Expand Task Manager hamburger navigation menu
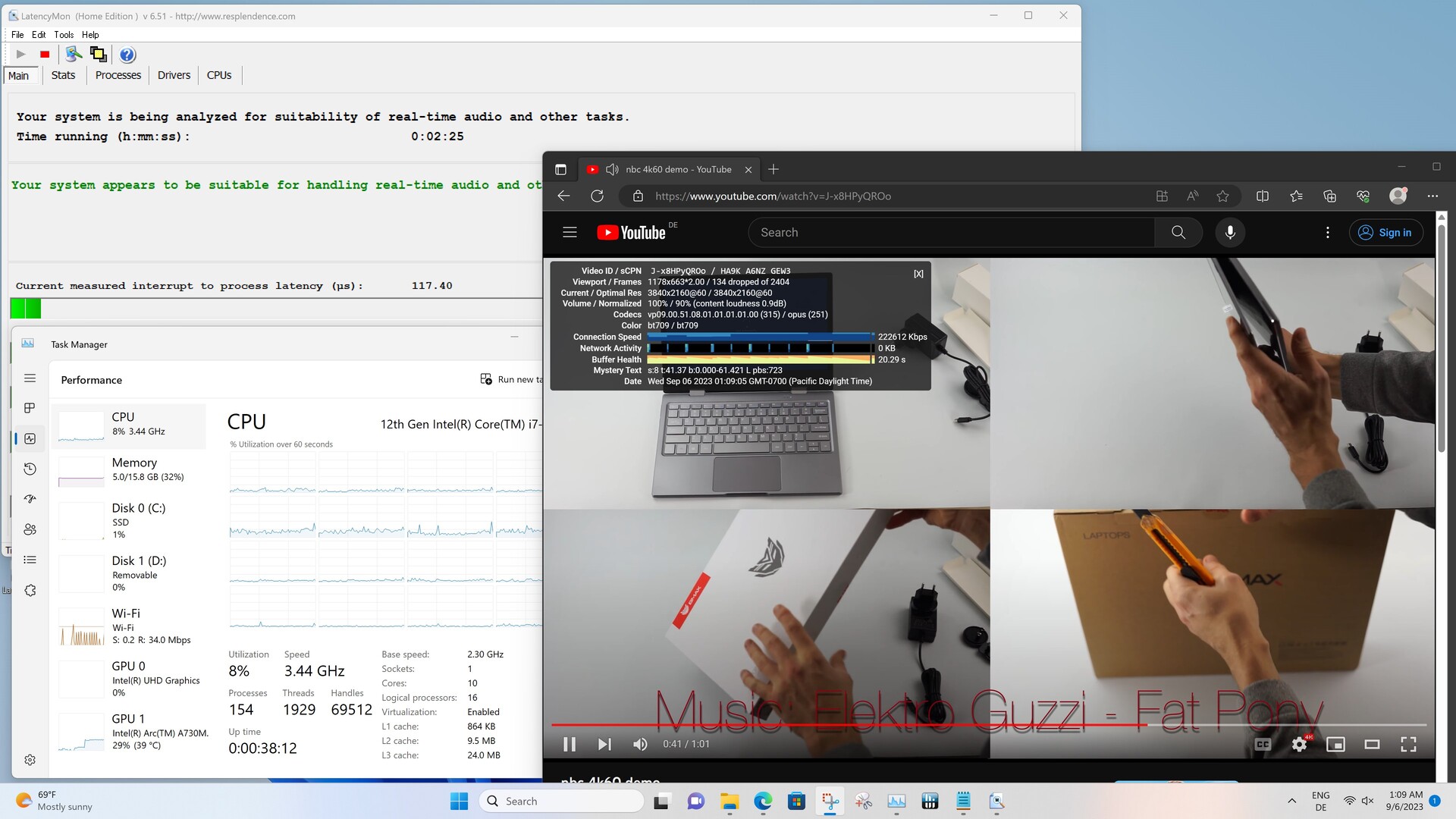This screenshot has width=1456, height=819. click(x=30, y=378)
